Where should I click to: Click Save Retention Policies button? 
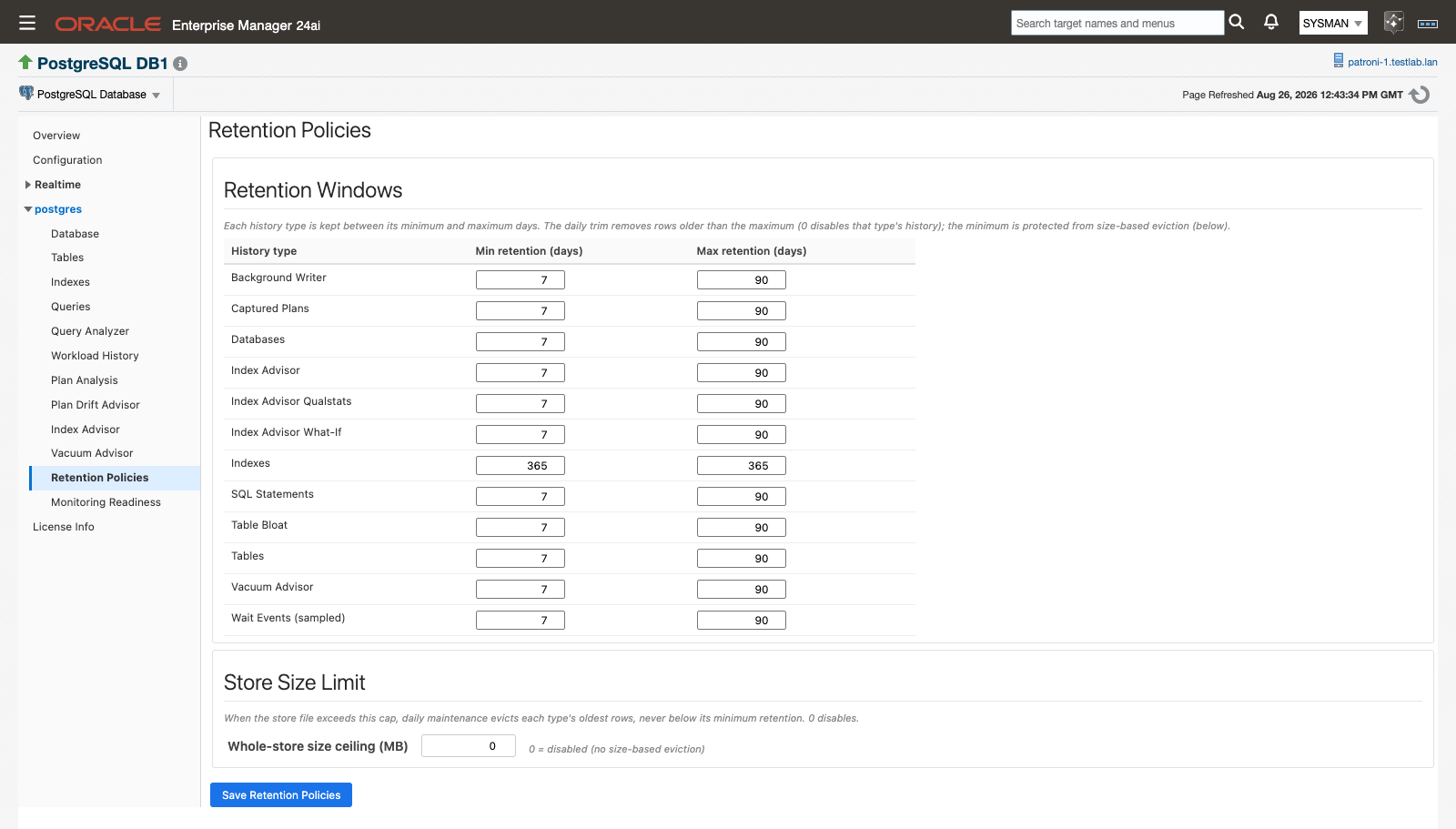pos(281,795)
